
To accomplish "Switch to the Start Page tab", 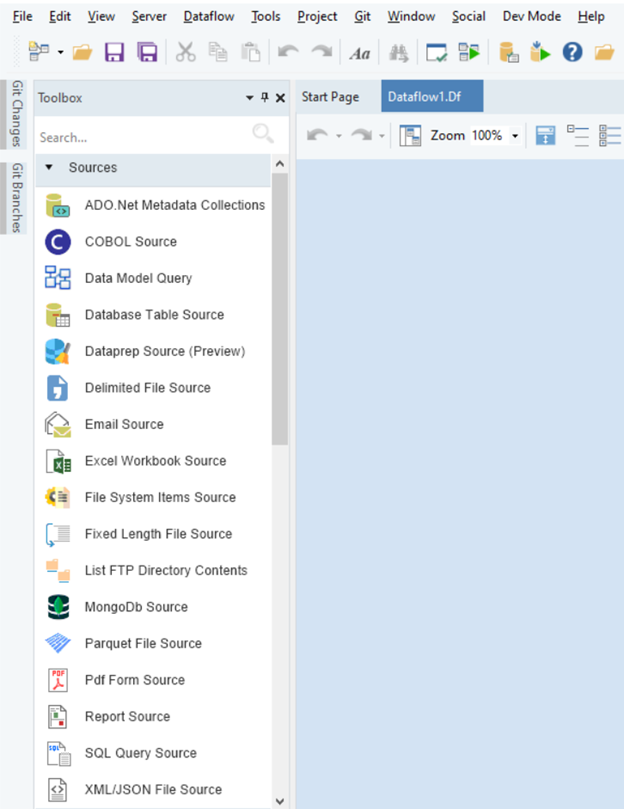I will (x=330, y=97).
